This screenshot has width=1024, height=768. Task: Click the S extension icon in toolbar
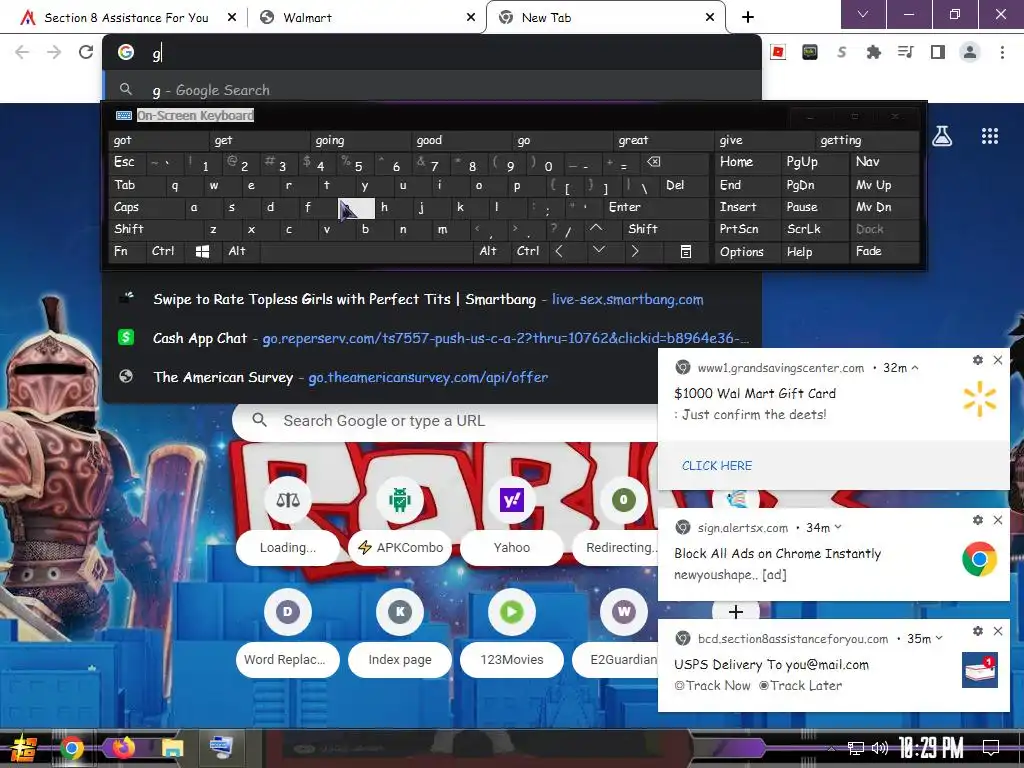[x=842, y=52]
